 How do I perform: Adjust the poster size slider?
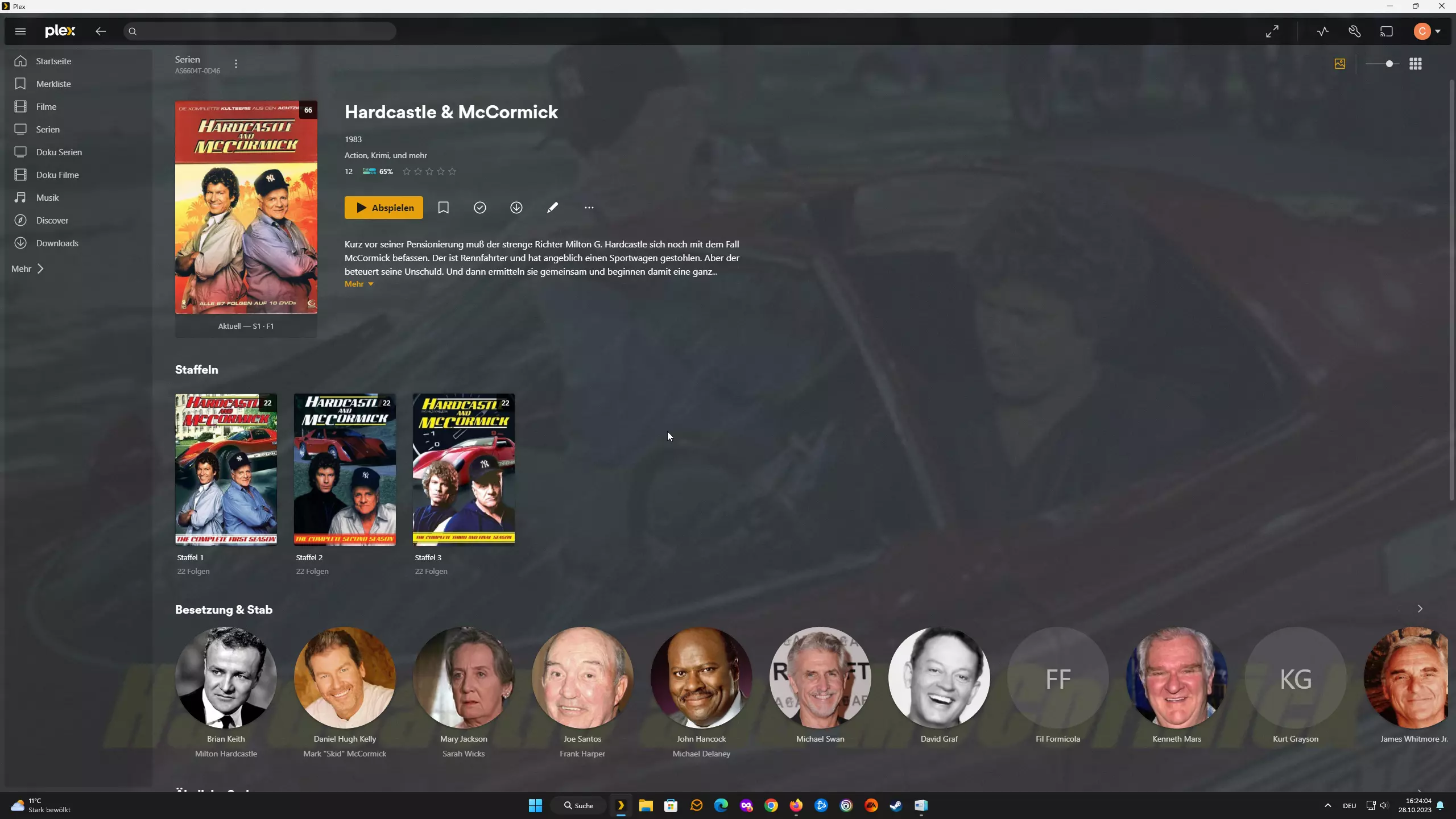(1382, 64)
